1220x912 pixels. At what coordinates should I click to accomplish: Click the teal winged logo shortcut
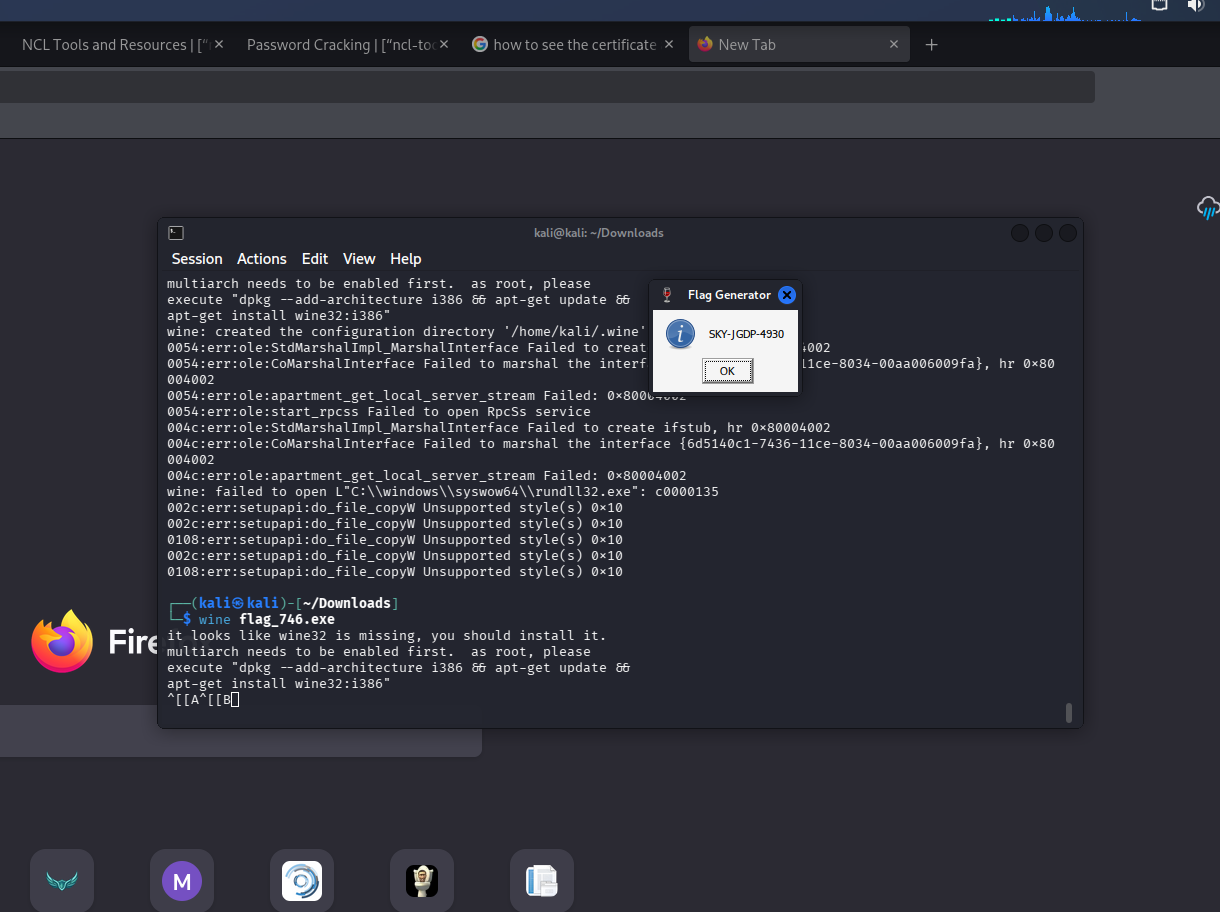(x=62, y=881)
